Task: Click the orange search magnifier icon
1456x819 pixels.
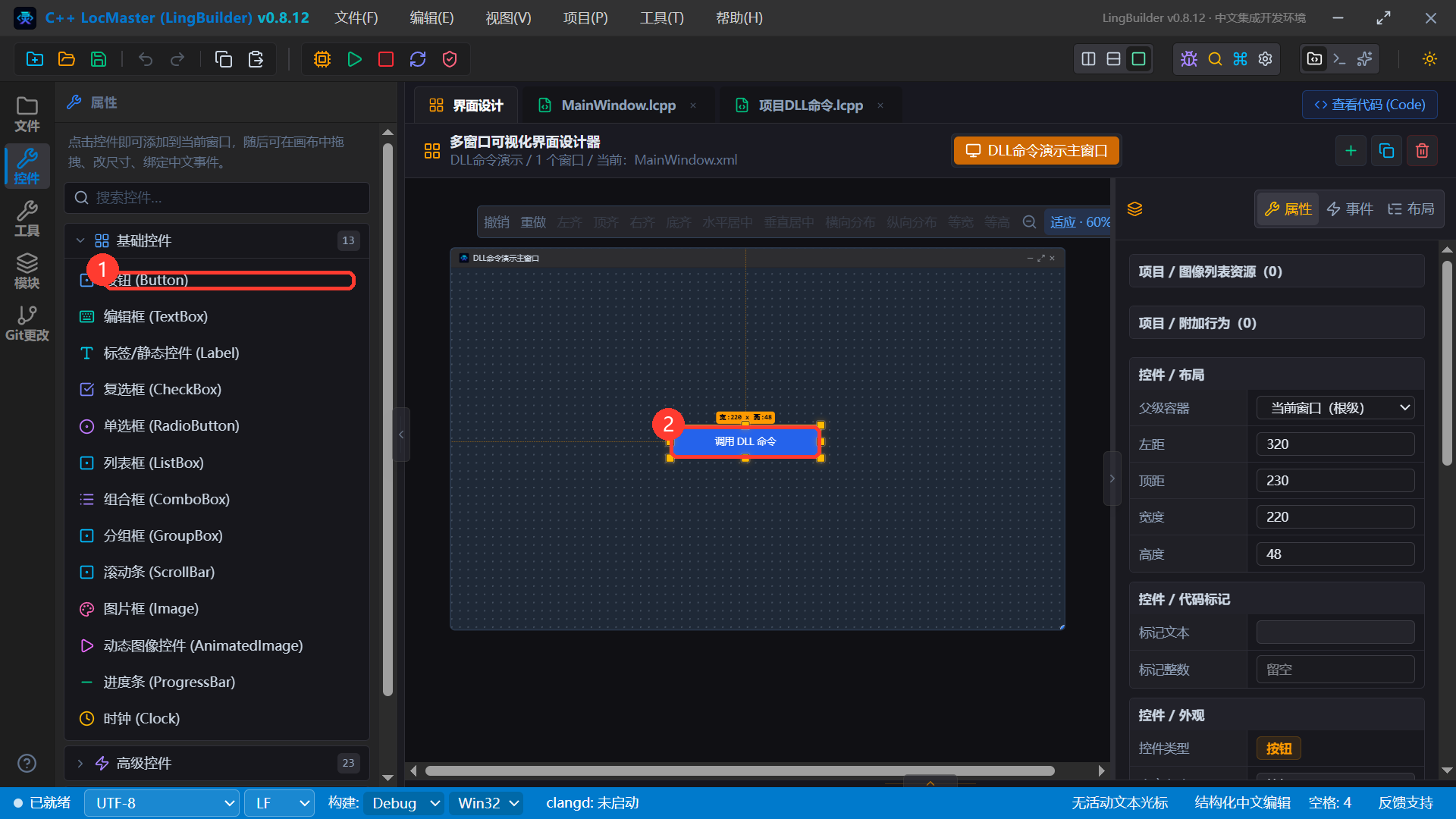Action: (x=1215, y=59)
